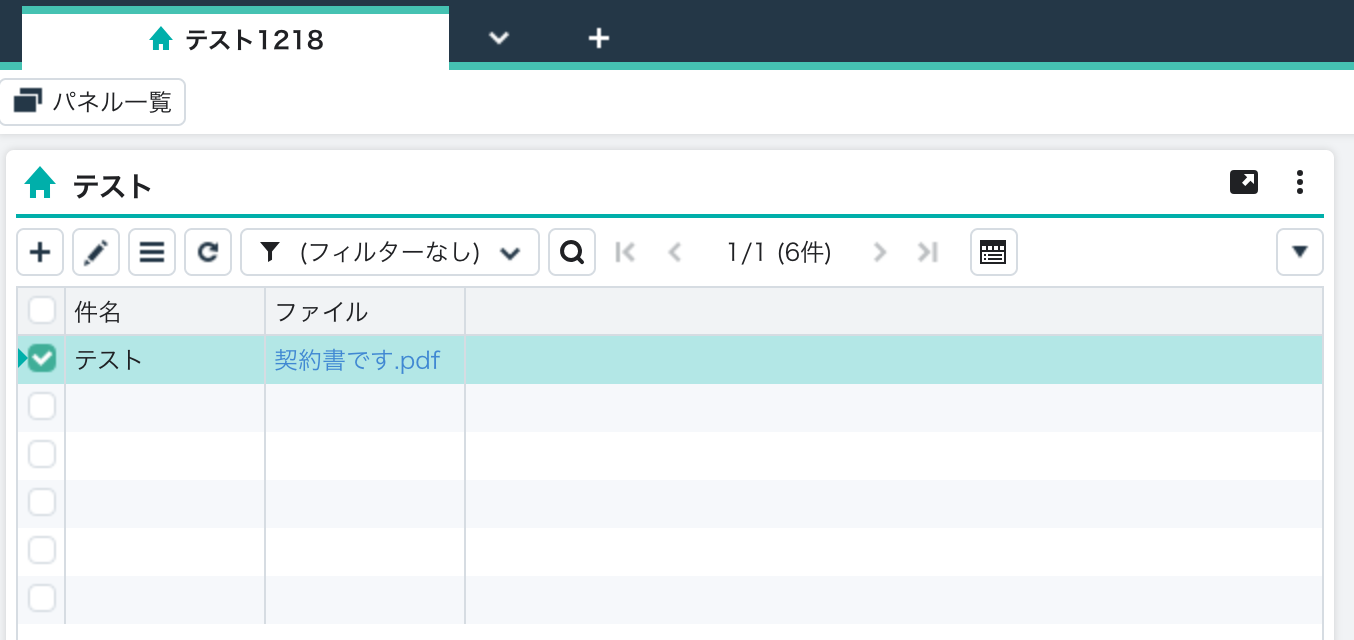Click the table view settings icon
Screen dimensions: 1354x640
(x=994, y=252)
